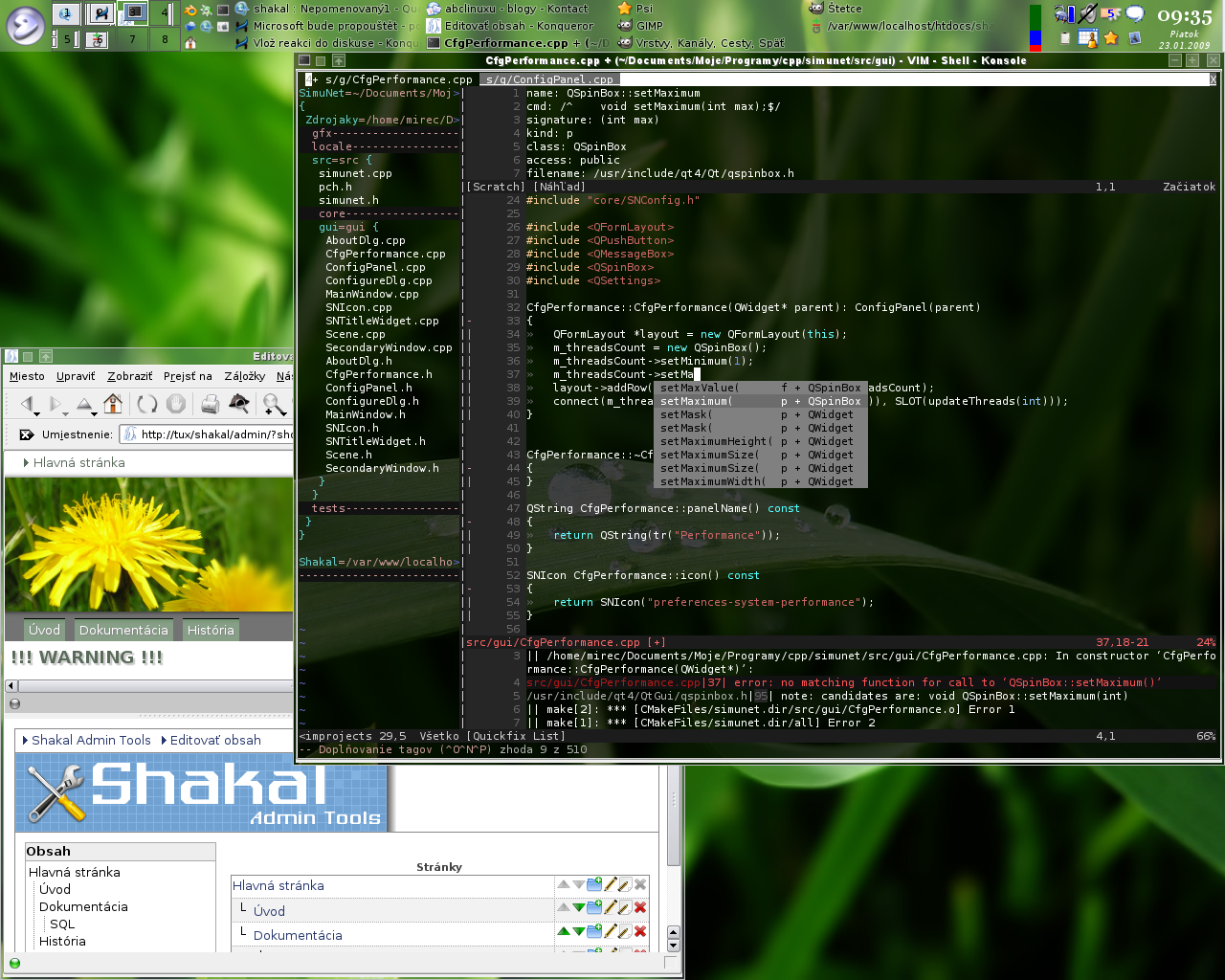This screenshot has height=980, width=1225.
Task: Switch to the s/g/ConfigPanel.cpp Vim tab
Action: click(549, 79)
